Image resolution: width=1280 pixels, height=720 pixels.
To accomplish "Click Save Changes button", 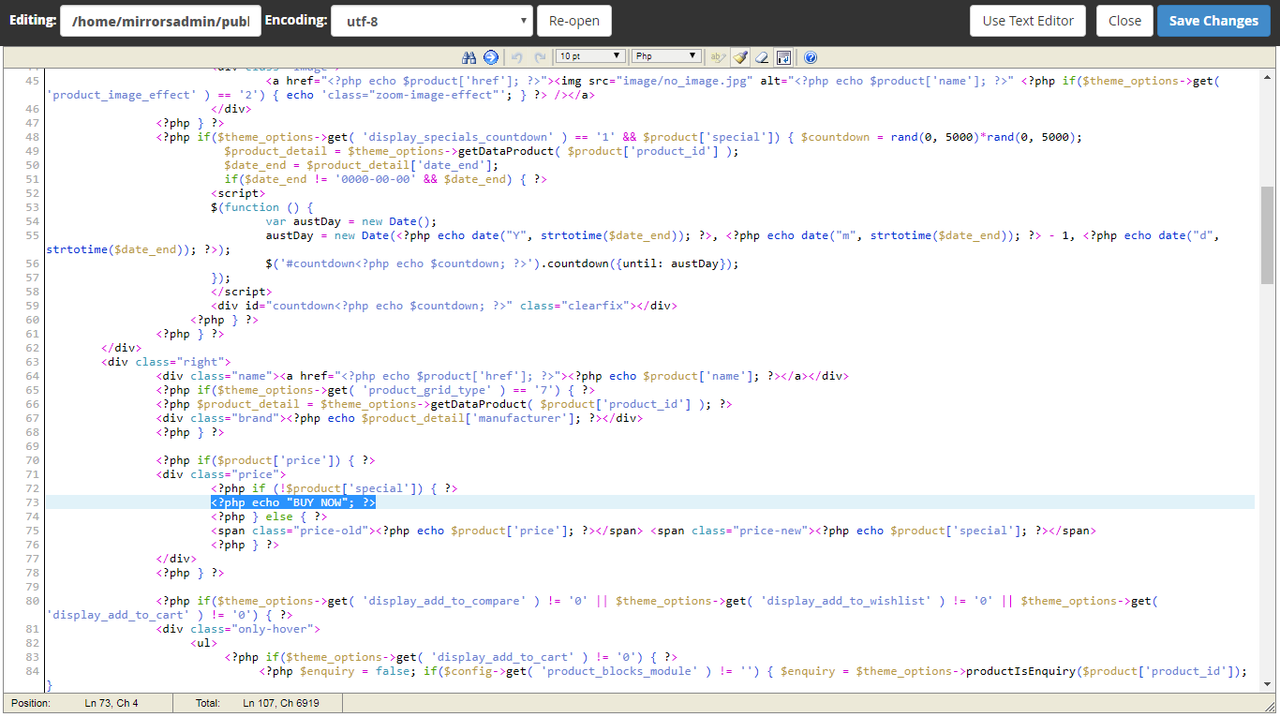I will coord(1214,20).
